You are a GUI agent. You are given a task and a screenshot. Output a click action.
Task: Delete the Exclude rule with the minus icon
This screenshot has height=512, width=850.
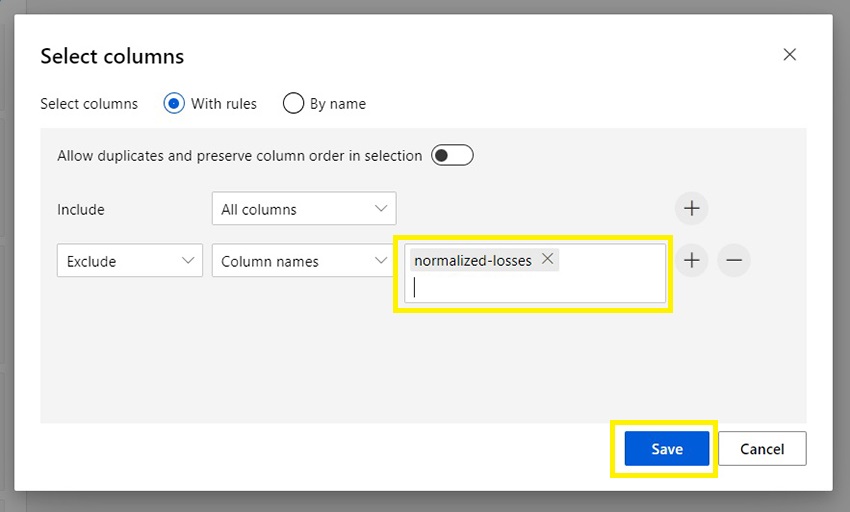pos(734,261)
